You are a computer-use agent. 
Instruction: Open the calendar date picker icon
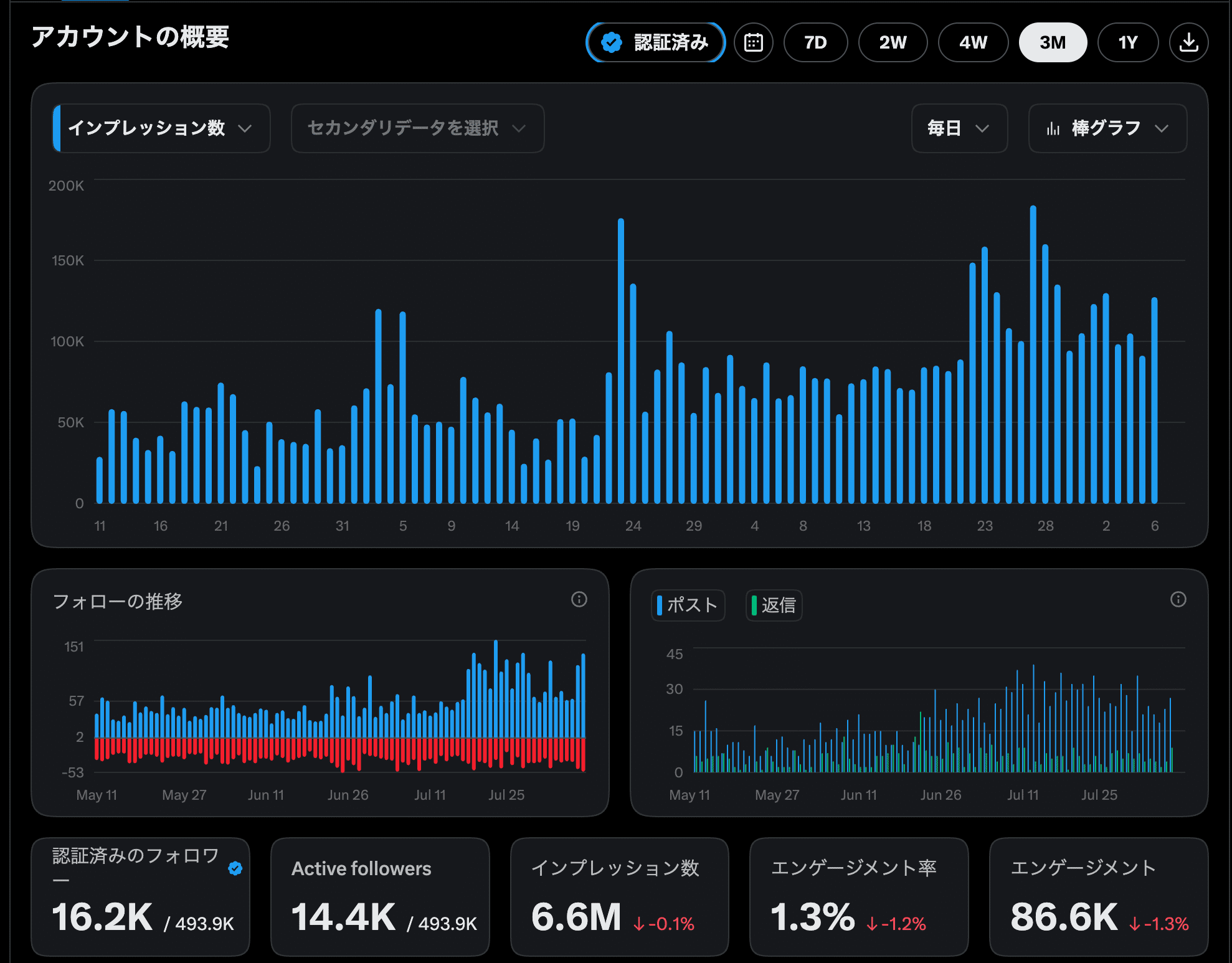(753, 42)
